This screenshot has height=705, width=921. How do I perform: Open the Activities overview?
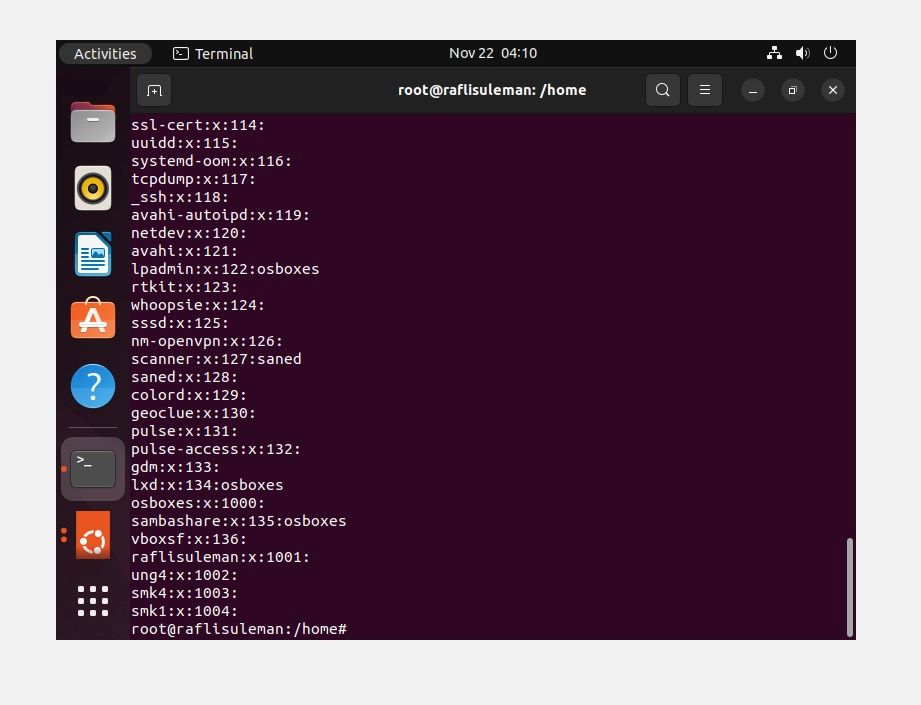click(x=105, y=53)
